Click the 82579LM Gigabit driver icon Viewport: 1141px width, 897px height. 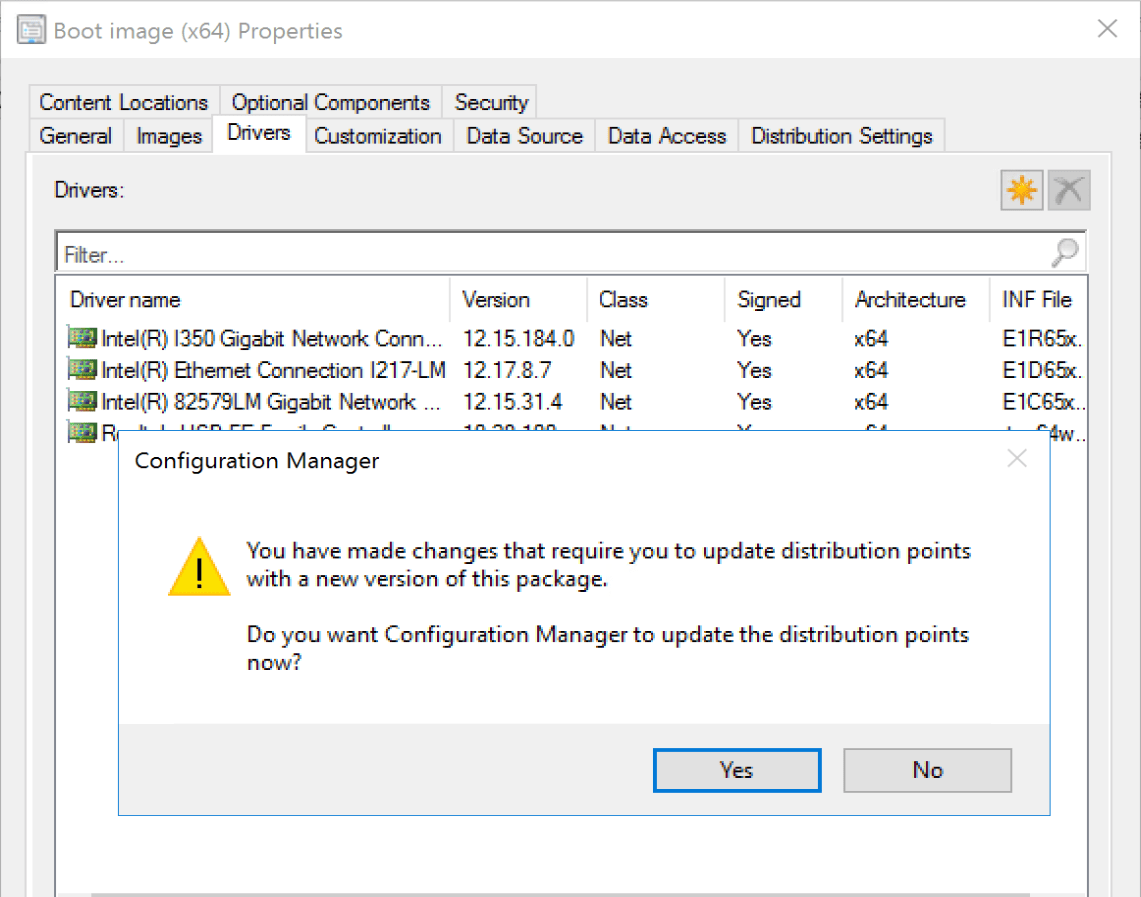[x=82, y=402]
